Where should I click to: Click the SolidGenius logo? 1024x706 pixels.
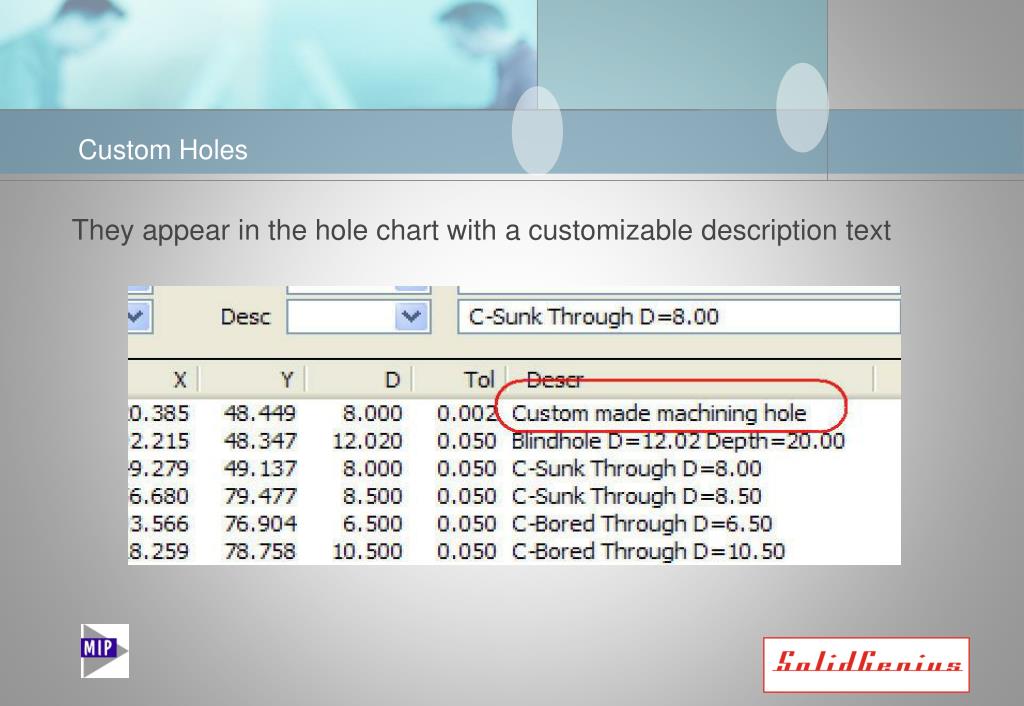click(x=866, y=664)
